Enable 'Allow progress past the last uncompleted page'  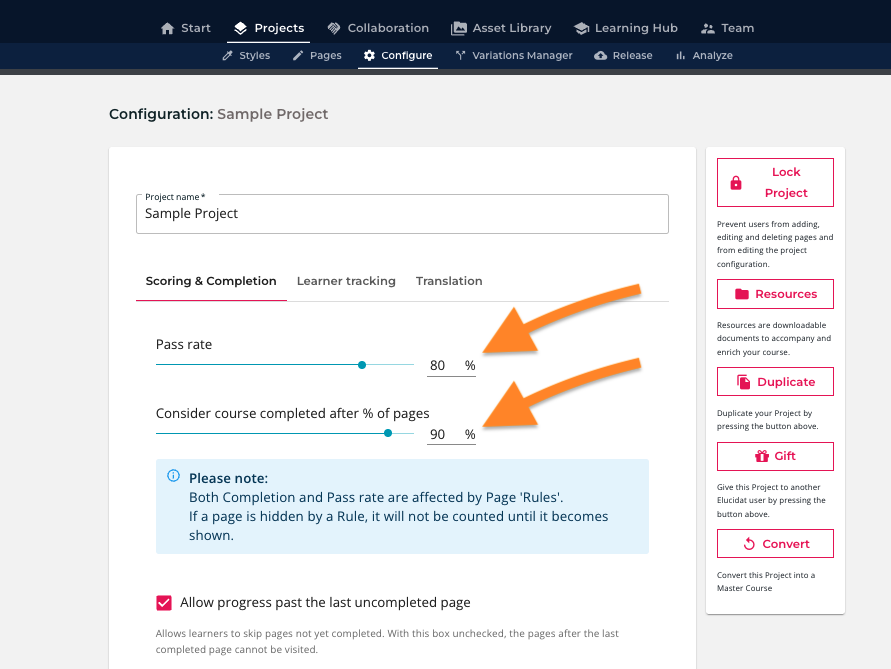(164, 603)
